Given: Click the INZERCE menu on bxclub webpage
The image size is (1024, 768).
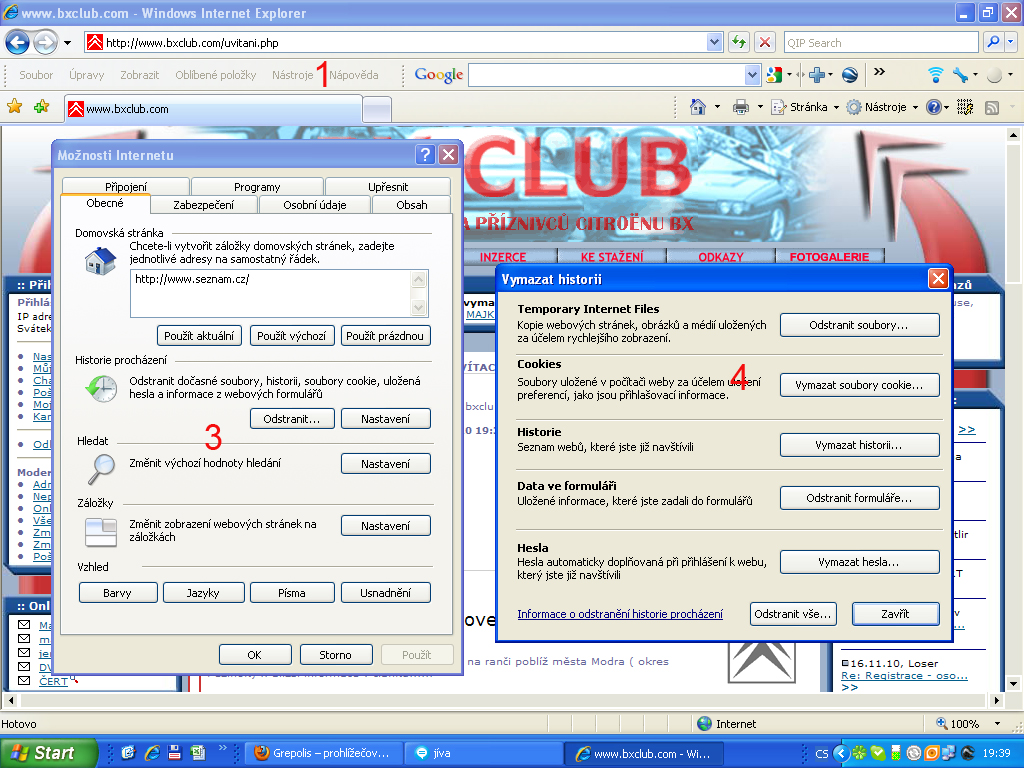Looking at the screenshot, I should click(x=503, y=257).
